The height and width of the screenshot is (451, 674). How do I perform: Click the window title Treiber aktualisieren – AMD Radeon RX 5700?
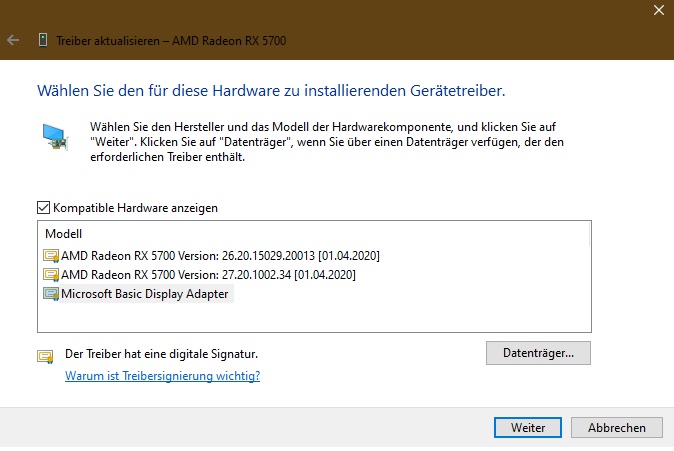[171, 41]
